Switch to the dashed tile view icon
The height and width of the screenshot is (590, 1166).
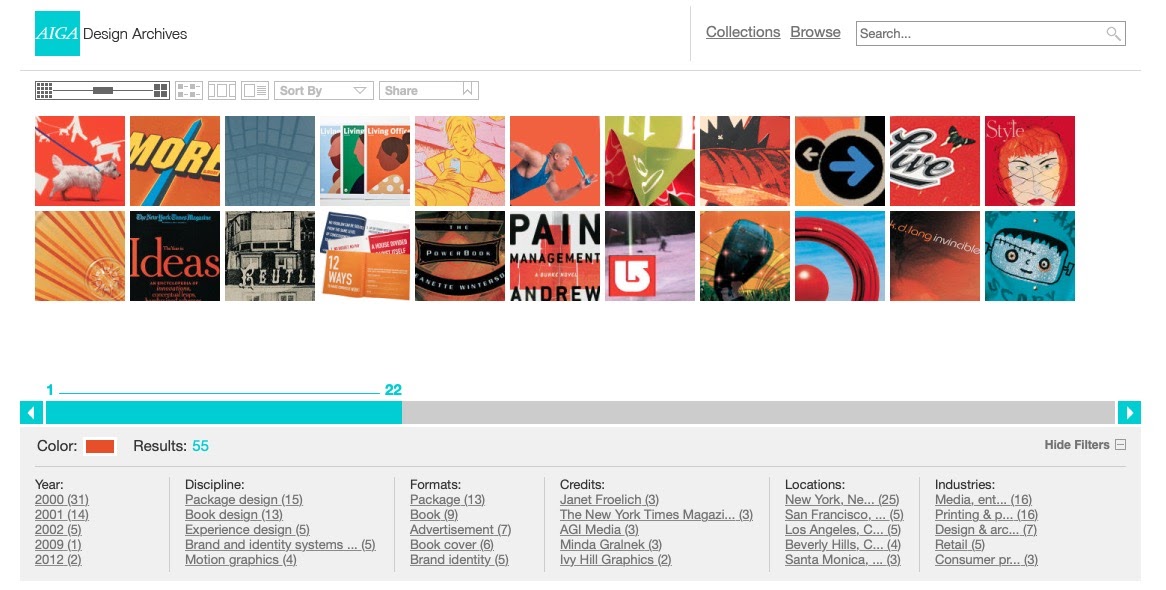click(189, 91)
